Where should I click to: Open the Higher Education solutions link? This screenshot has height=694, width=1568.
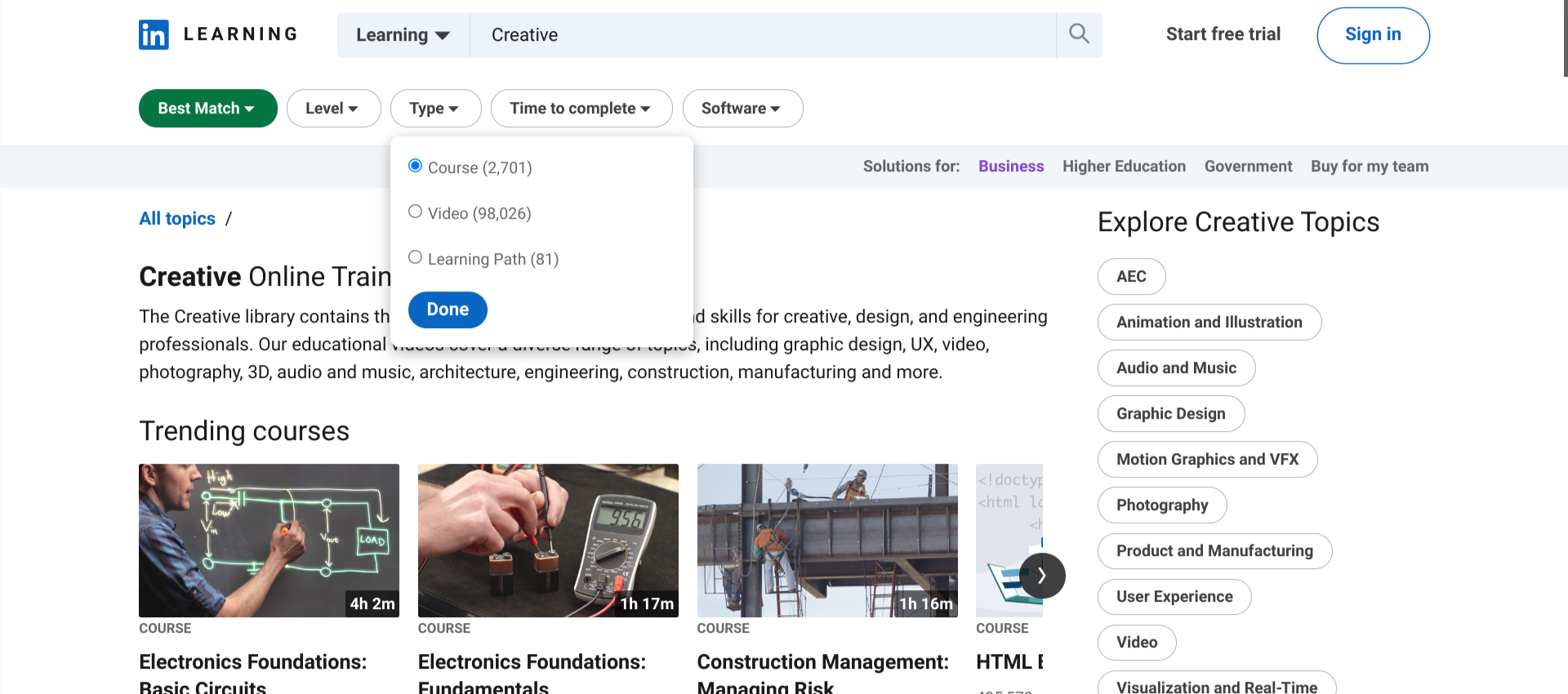coord(1123,167)
